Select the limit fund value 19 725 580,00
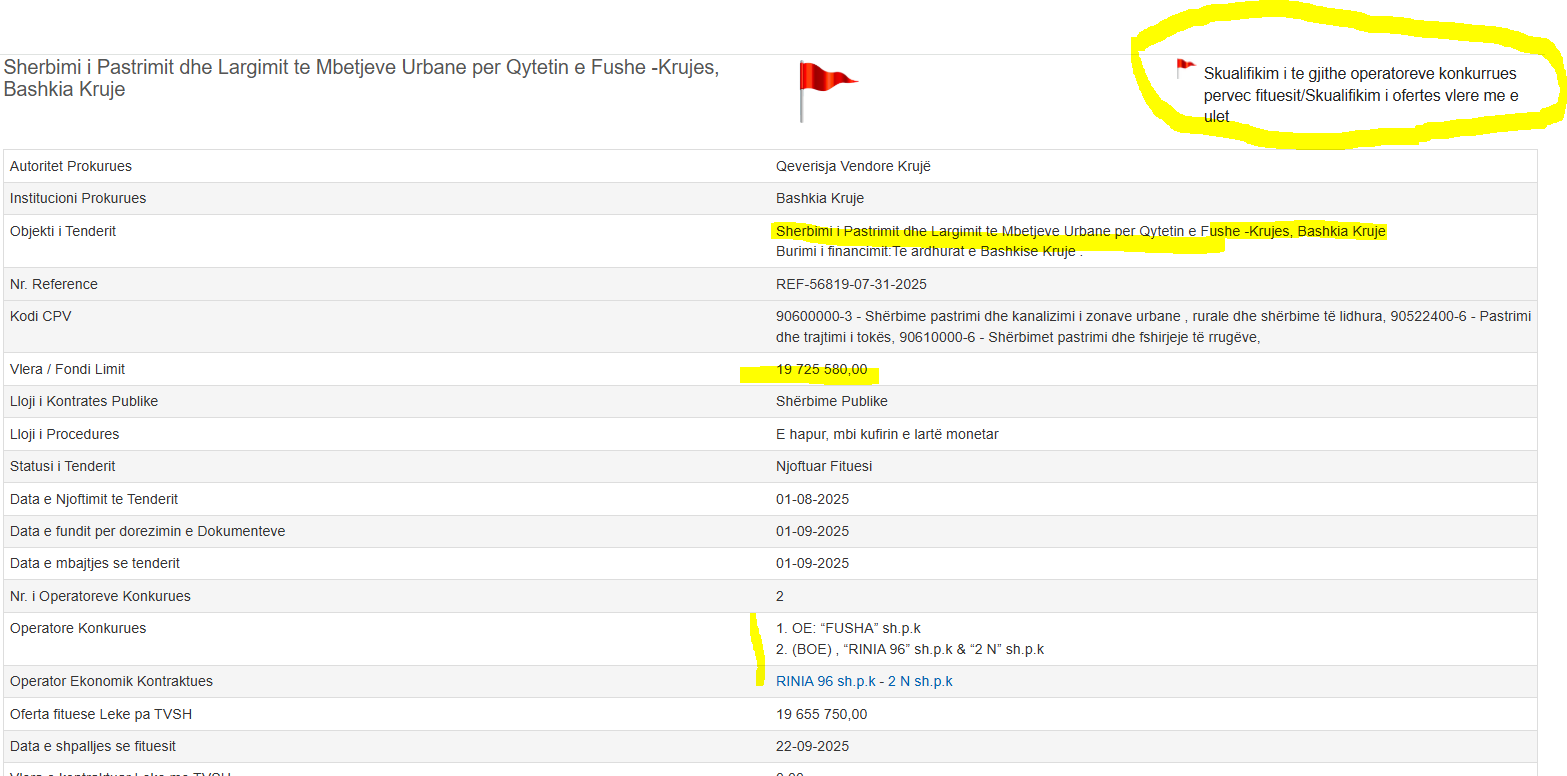The height and width of the screenshot is (776, 1567). coord(821,369)
